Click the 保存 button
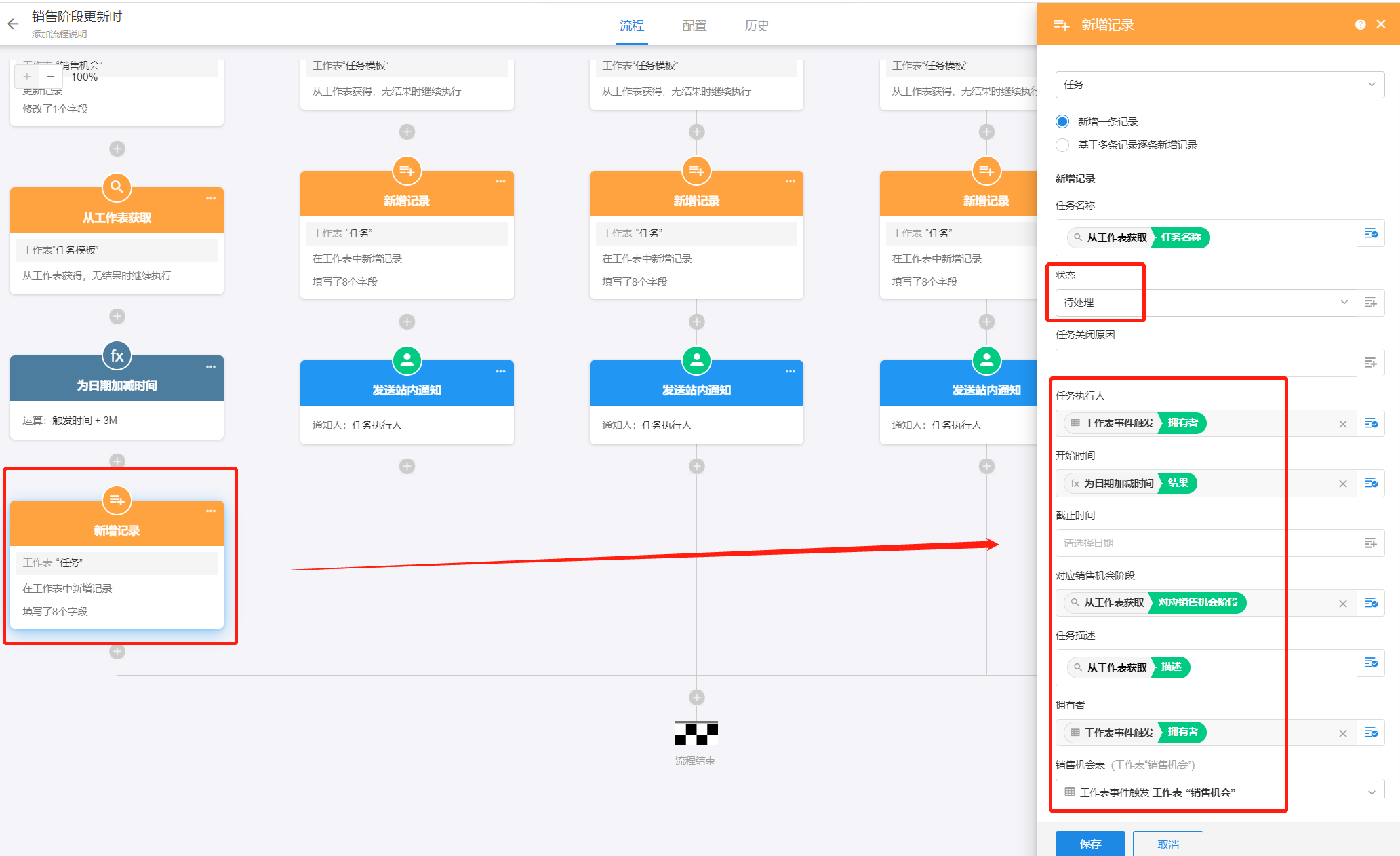The width and height of the screenshot is (1400, 856). point(1089,844)
